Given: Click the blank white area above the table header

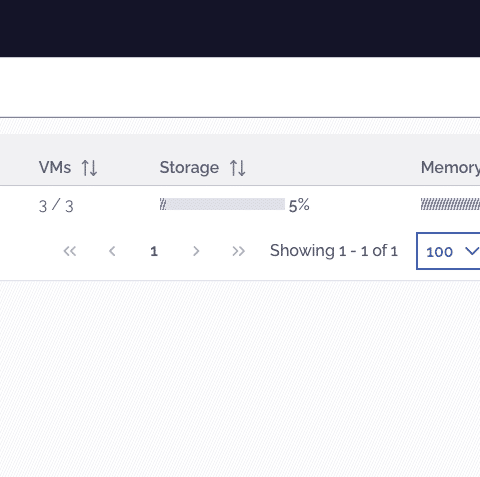Looking at the screenshot, I should (x=240, y=87).
